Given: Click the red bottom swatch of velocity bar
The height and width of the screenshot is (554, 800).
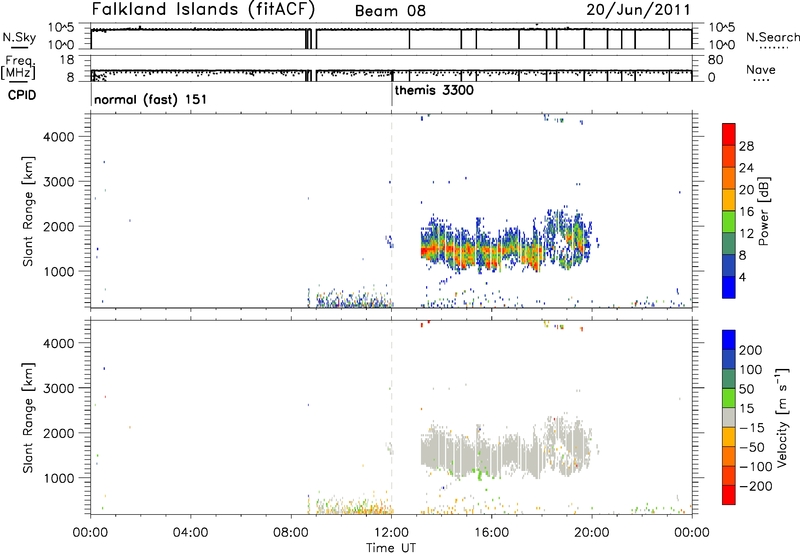Looking at the screenshot, I should click(729, 495).
